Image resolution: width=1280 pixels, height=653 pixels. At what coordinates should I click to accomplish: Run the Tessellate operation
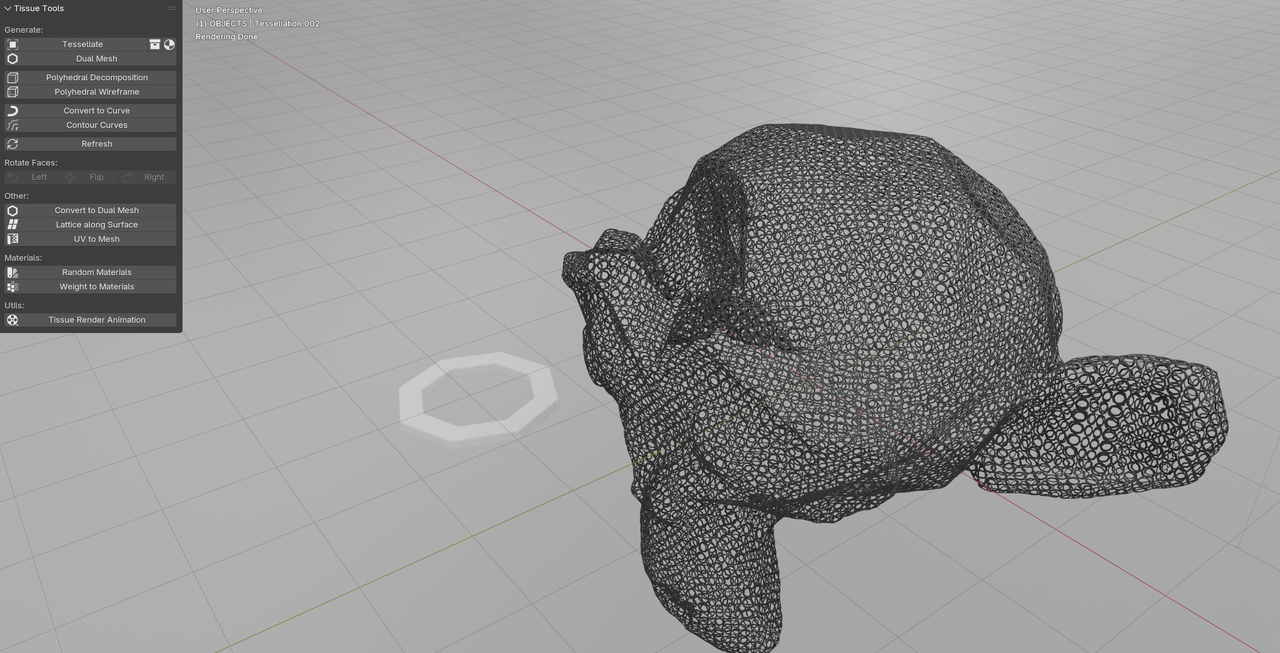(82, 44)
